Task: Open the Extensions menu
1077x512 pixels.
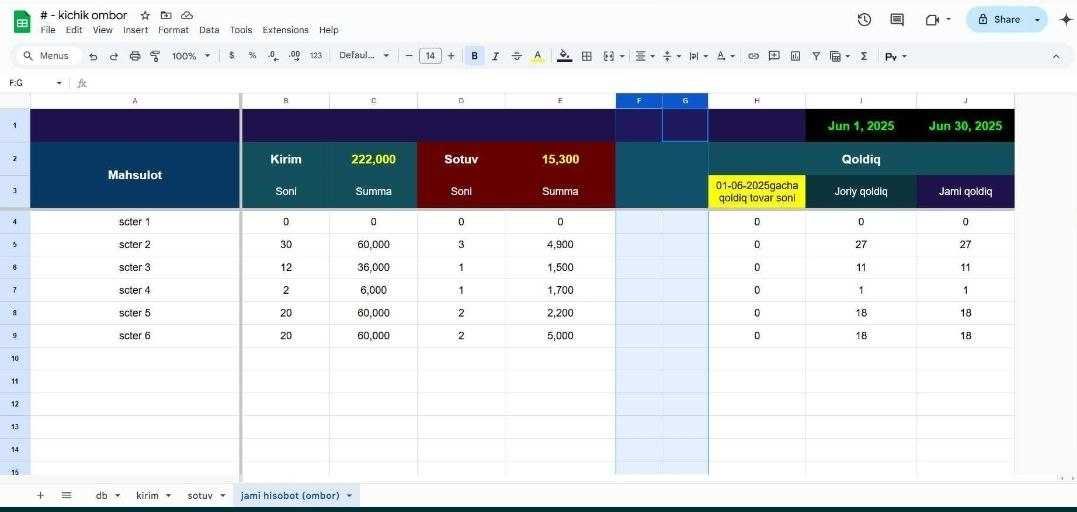Action: coord(286,30)
